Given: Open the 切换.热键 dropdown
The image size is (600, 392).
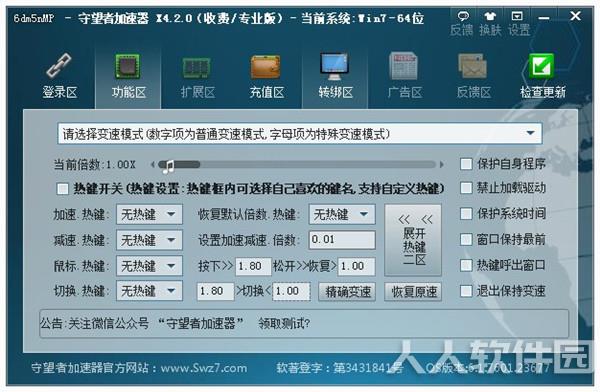Looking at the screenshot, I should (149, 291).
